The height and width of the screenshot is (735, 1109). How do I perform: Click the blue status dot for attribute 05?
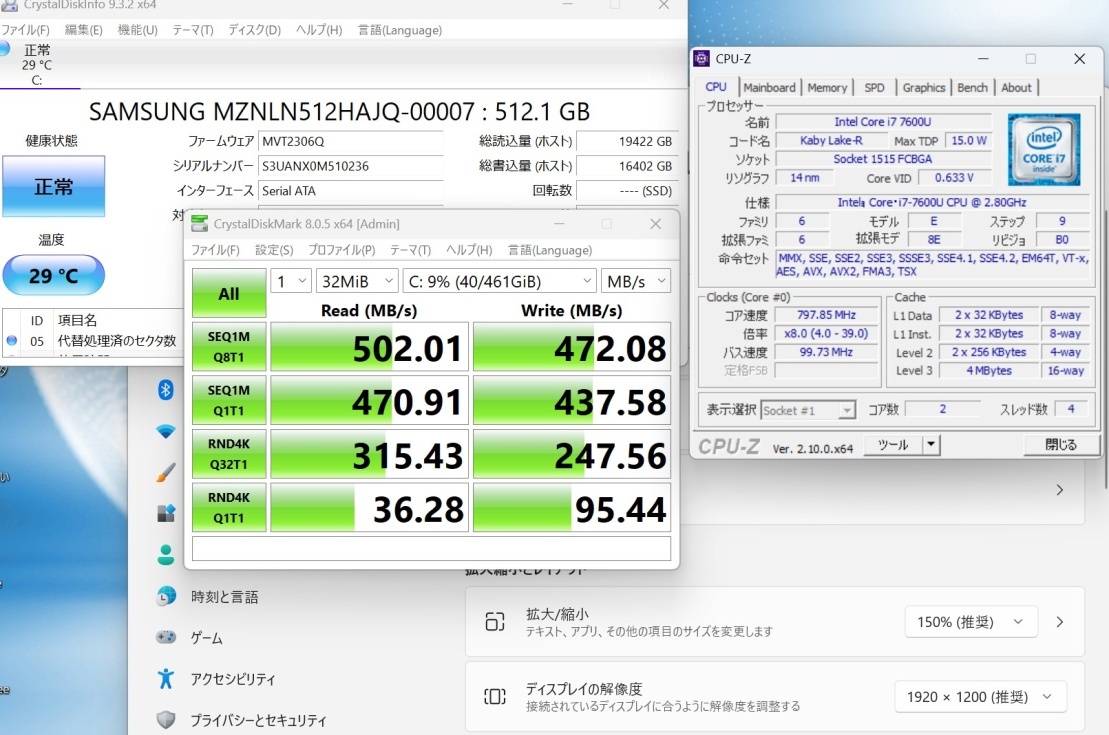(11, 340)
